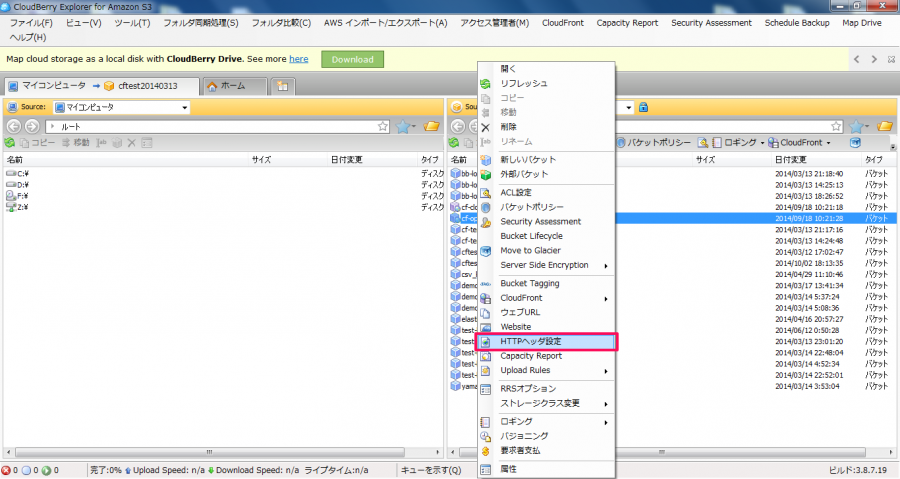Click the pending tasks blue icon in status bar
This screenshot has width=900, height=479.
tap(26, 470)
